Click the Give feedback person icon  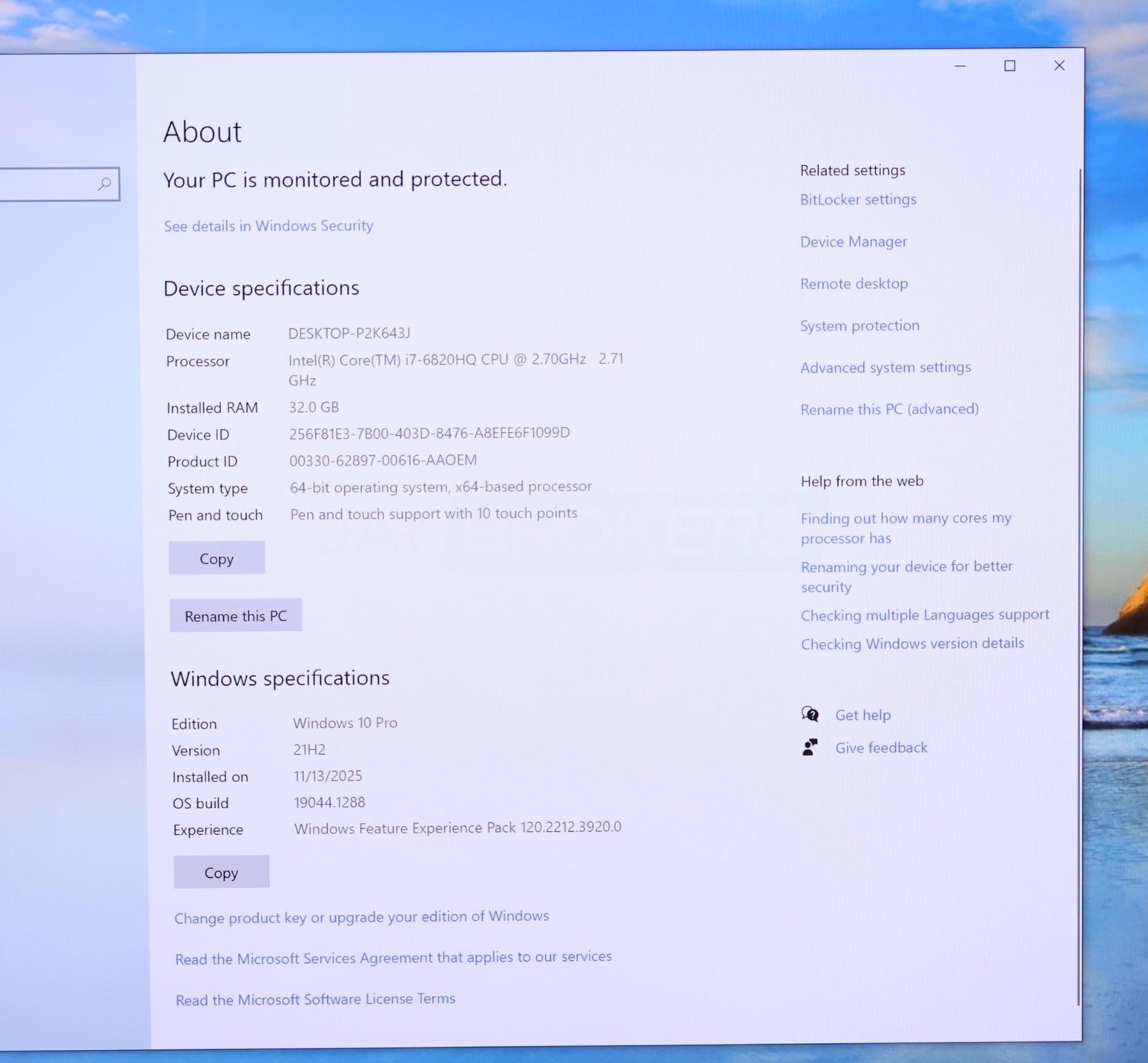click(x=810, y=747)
